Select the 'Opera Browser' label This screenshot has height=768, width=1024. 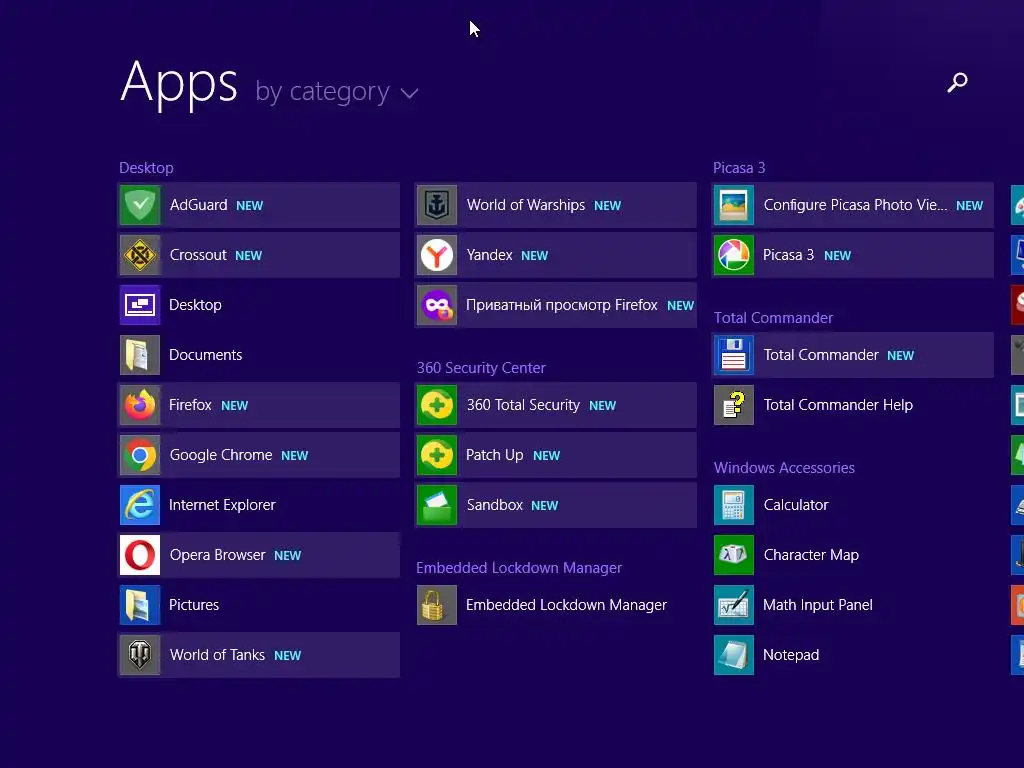click(217, 555)
